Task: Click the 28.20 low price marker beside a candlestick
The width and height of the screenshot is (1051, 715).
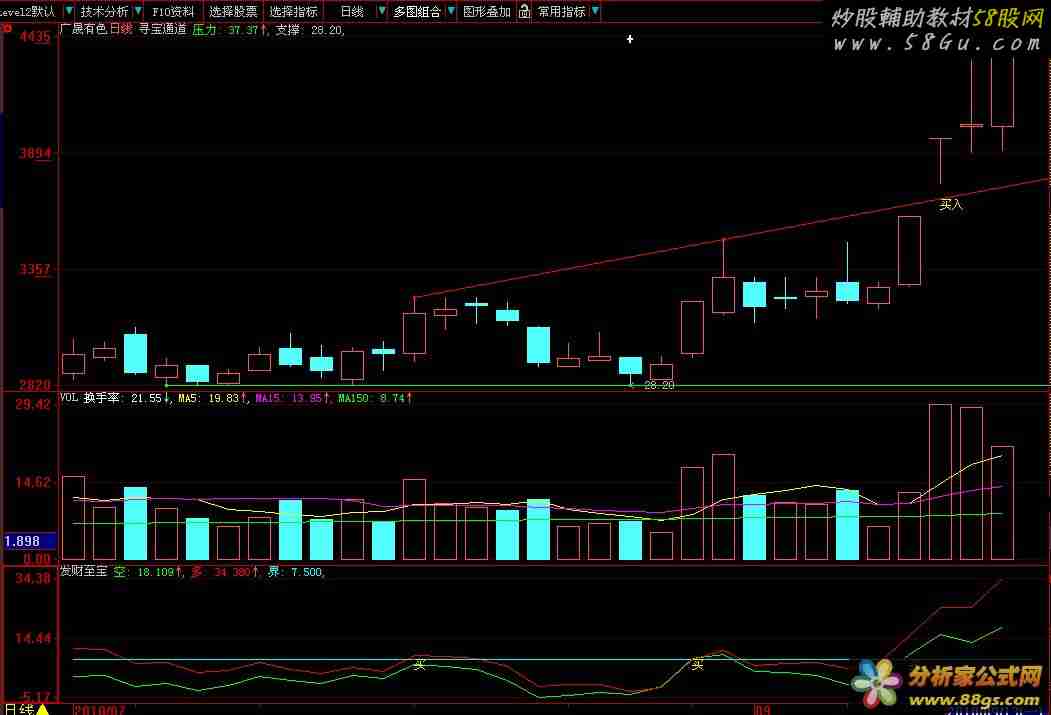Action: coord(659,385)
